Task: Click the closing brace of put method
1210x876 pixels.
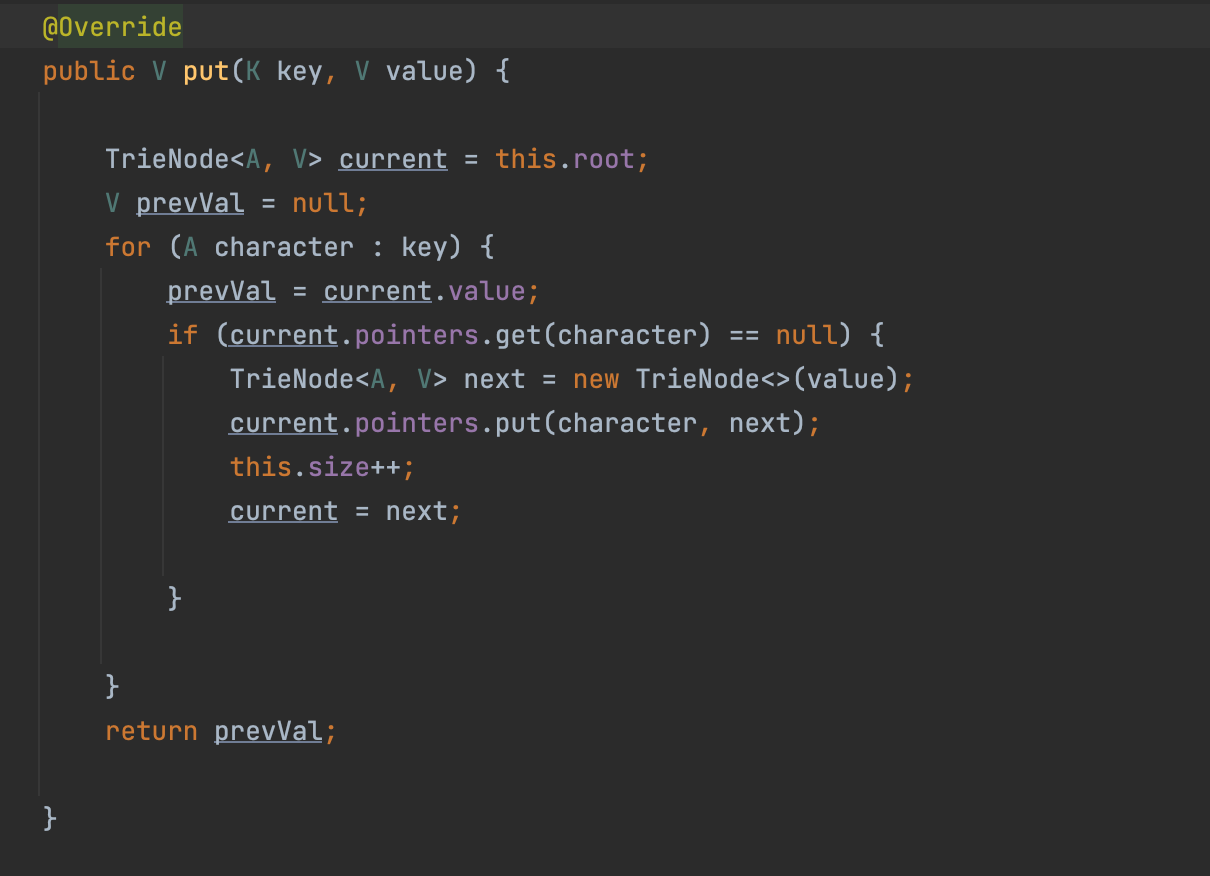Action: (x=50, y=818)
